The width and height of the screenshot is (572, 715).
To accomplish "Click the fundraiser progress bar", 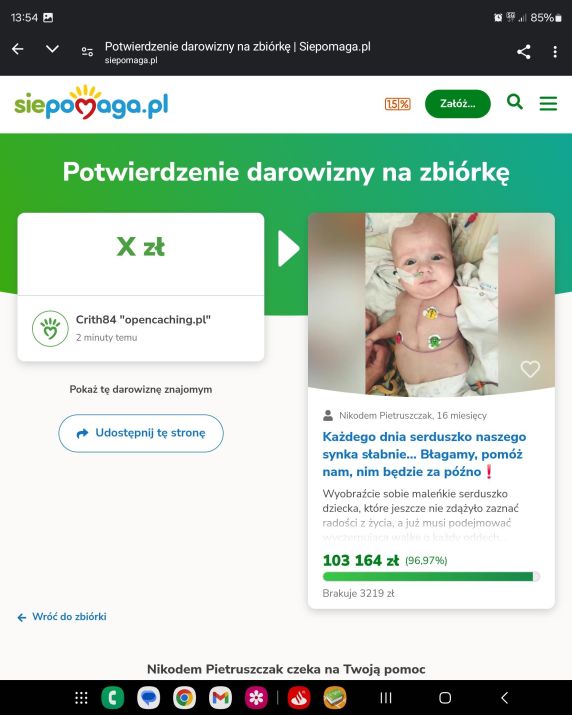I will coord(431,577).
